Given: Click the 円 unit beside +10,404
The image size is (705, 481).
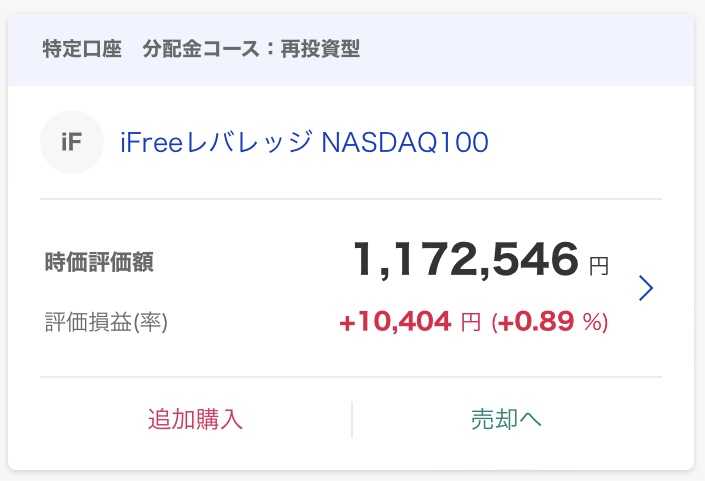Looking at the screenshot, I should (471, 322).
